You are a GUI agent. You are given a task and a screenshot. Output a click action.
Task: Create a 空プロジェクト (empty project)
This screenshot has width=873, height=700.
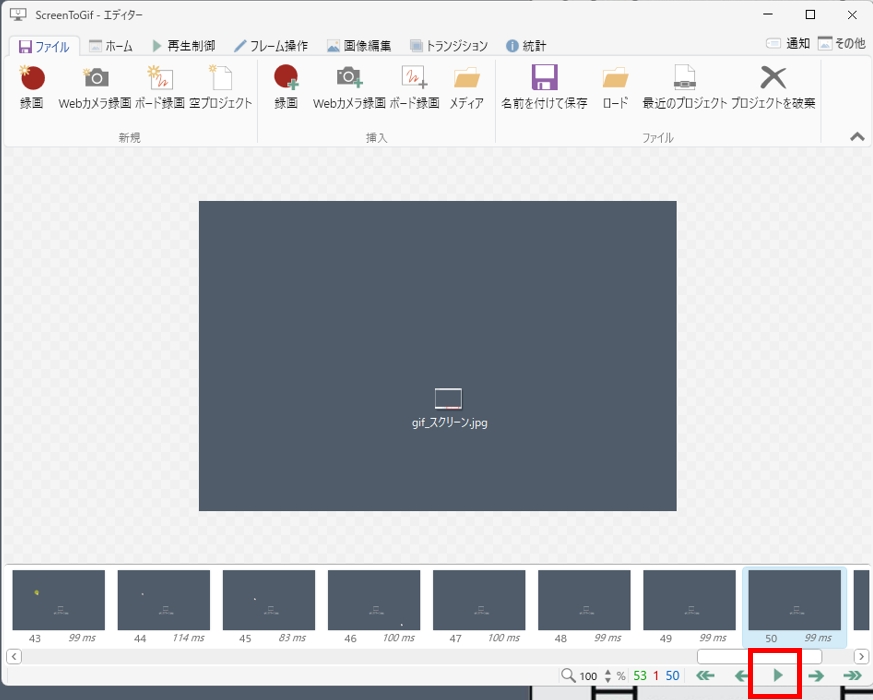[220, 86]
